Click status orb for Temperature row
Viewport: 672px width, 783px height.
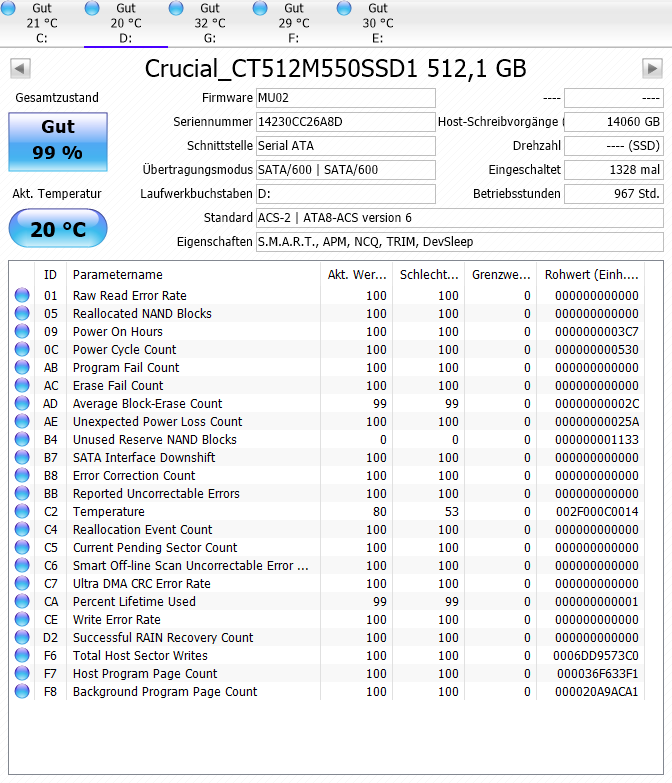point(22,511)
